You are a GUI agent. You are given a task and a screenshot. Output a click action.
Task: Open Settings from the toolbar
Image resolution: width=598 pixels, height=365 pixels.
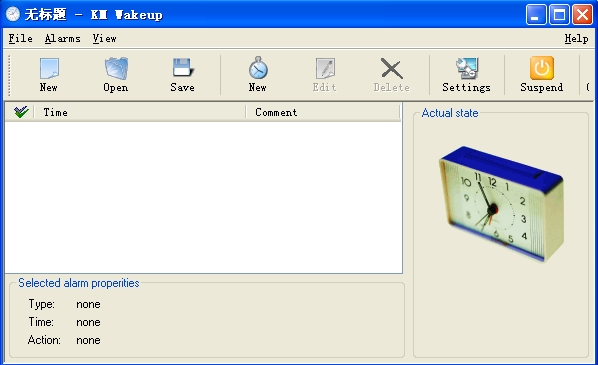[467, 68]
